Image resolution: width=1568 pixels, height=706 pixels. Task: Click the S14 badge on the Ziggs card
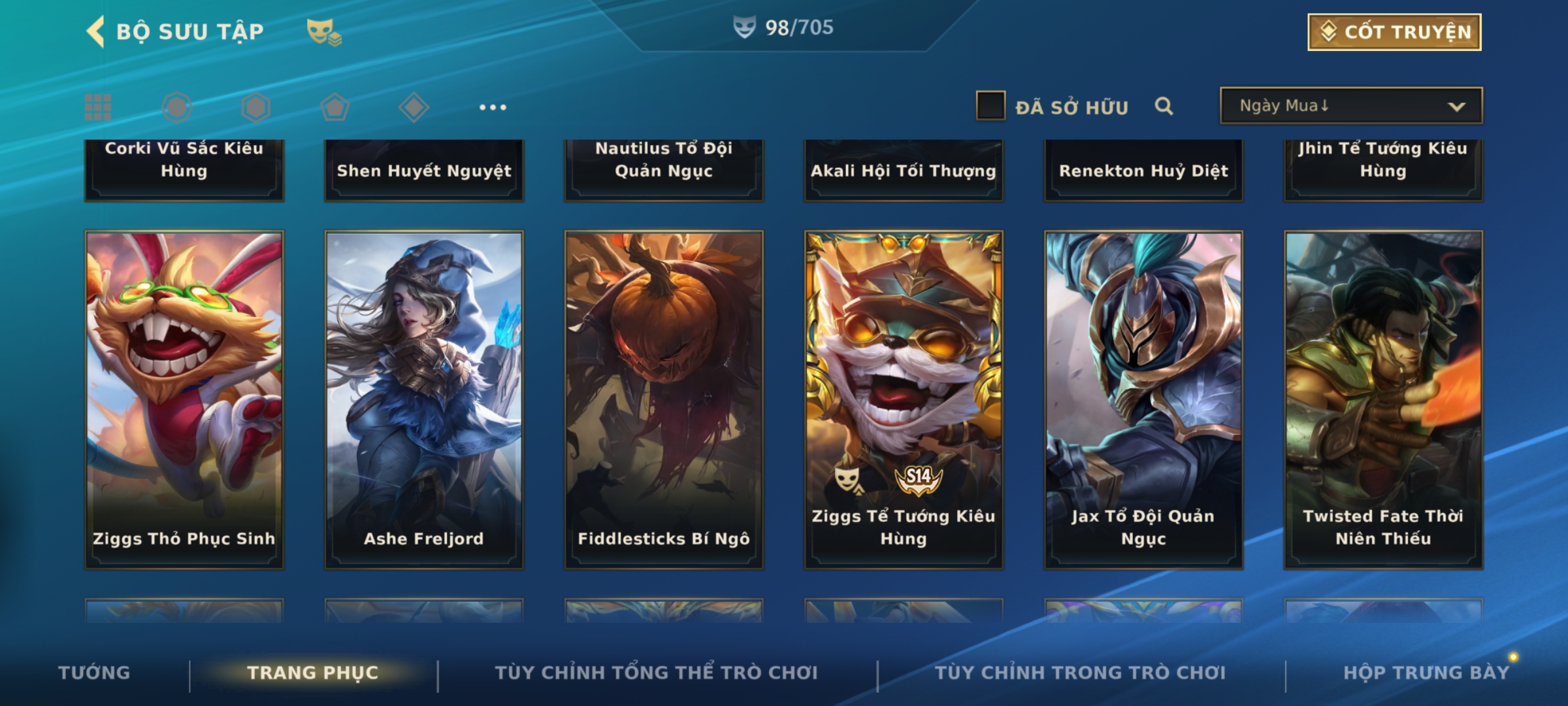click(919, 479)
